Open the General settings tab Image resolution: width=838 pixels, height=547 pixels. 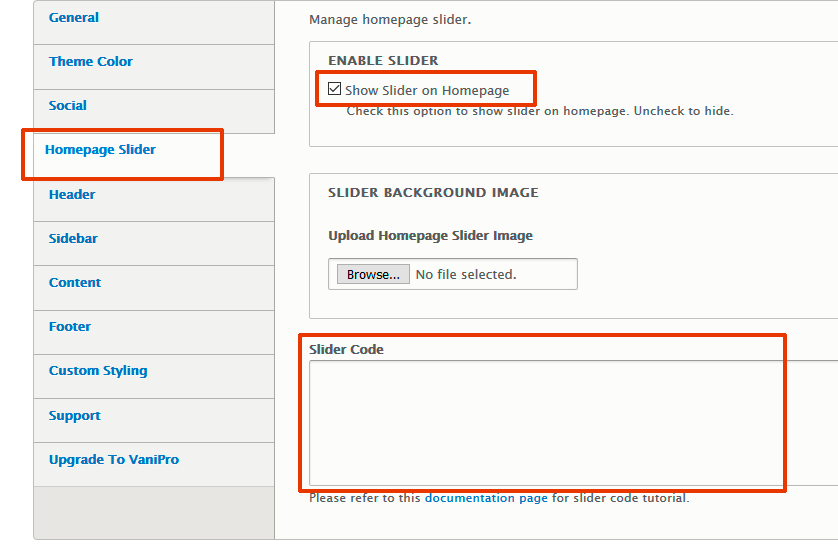(x=74, y=18)
